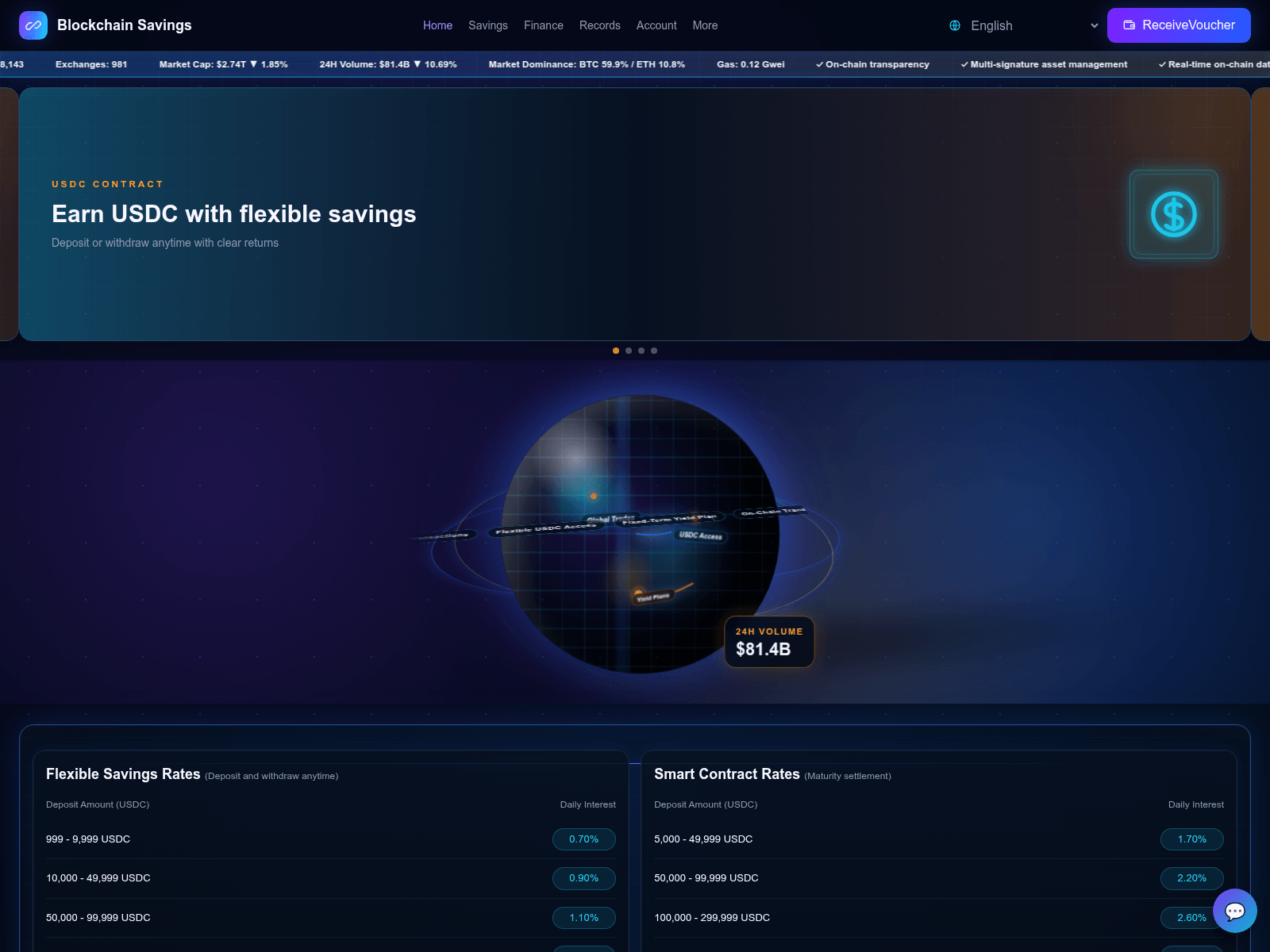Select the first carousel dot
This screenshot has width=1270, height=952.
coord(616,351)
